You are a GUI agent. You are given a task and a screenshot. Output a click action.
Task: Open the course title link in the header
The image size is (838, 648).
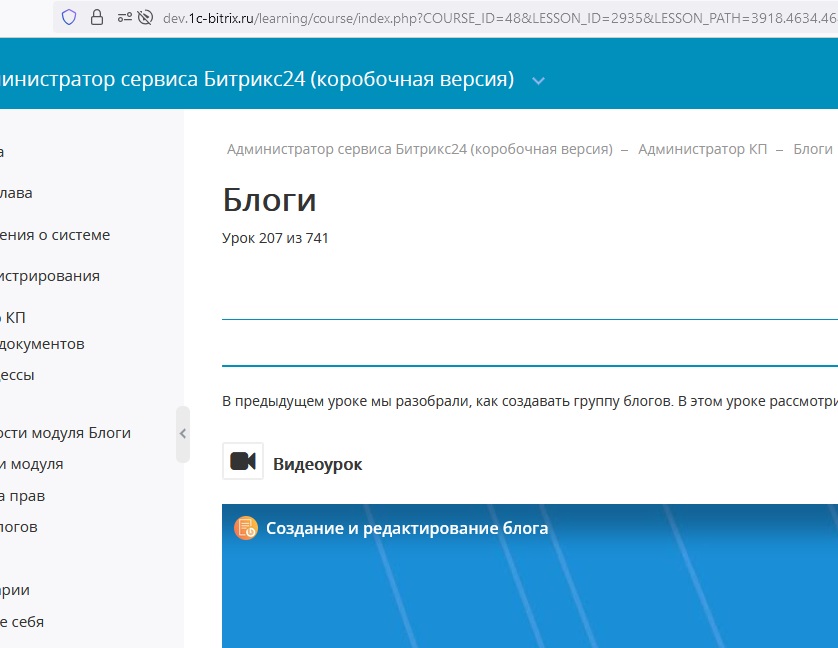tap(257, 79)
